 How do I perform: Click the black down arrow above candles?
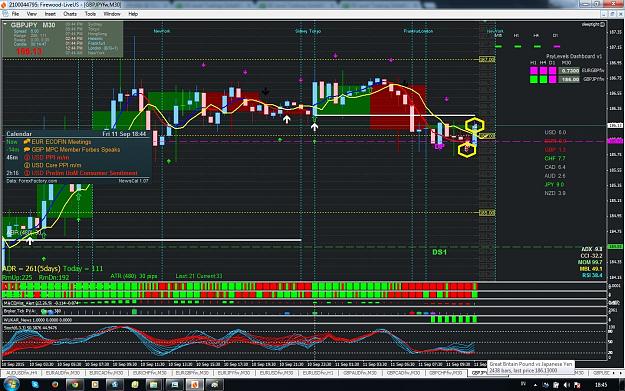coord(265,92)
